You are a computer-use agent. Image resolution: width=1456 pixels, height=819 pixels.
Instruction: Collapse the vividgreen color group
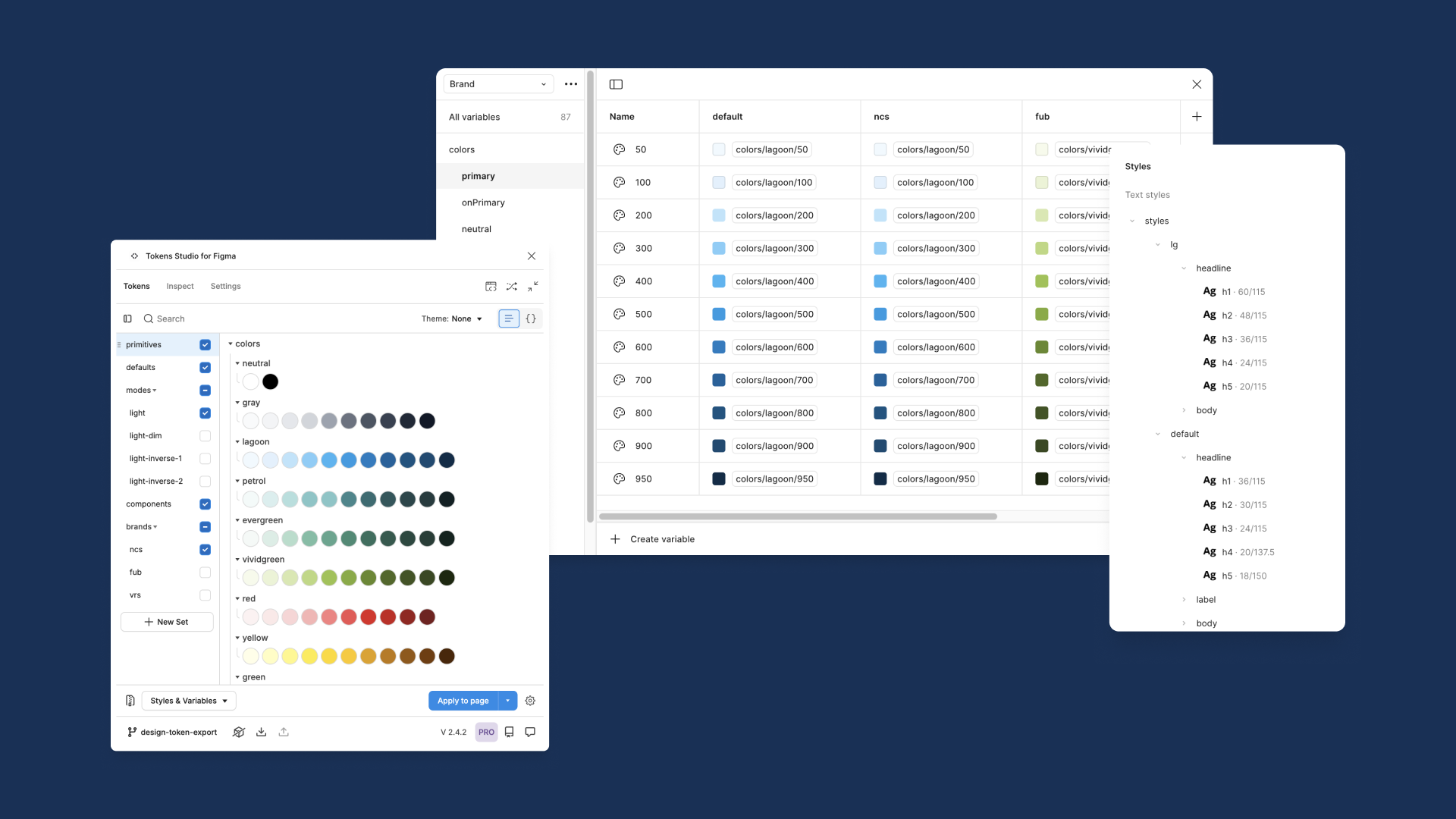(x=237, y=560)
